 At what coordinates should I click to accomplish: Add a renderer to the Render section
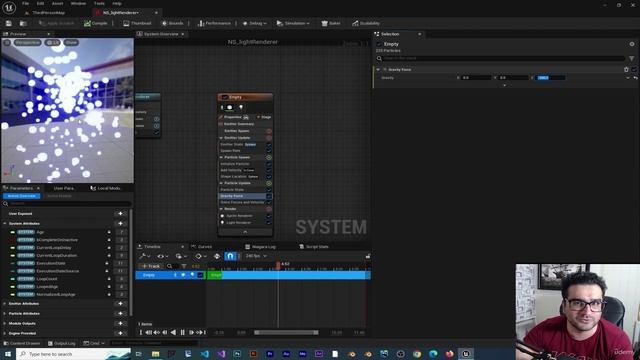click(x=269, y=209)
